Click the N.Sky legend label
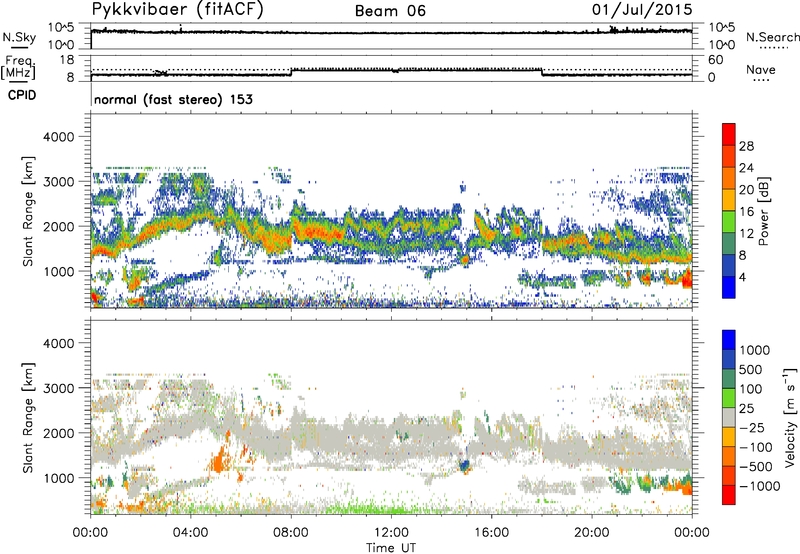800x554 pixels. point(19,37)
